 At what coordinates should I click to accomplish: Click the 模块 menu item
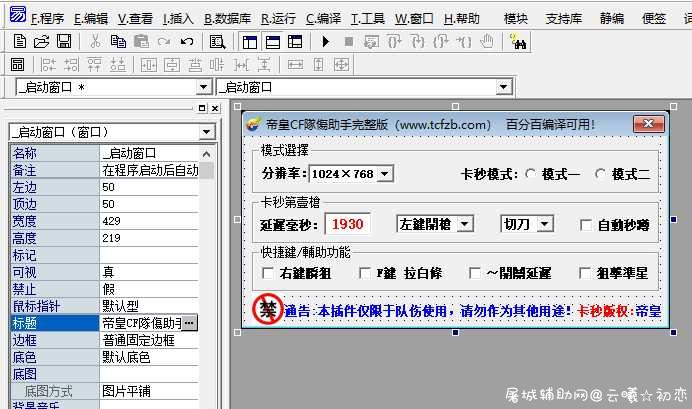pyautogui.click(x=516, y=19)
